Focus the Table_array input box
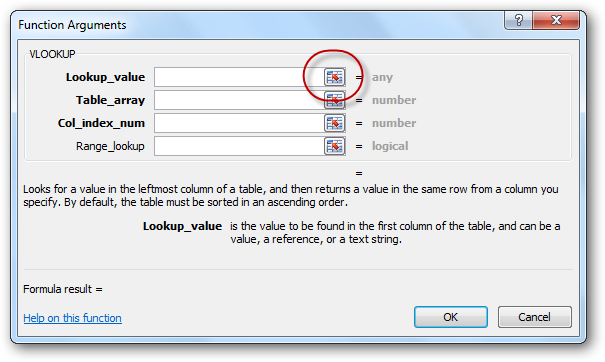 click(x=239, y=100)
